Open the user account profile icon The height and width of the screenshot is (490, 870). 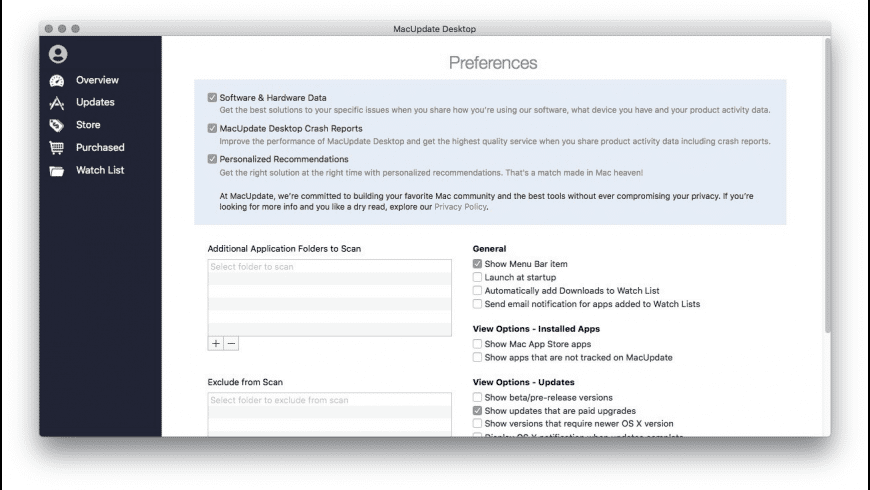click(x=58, y=54)
